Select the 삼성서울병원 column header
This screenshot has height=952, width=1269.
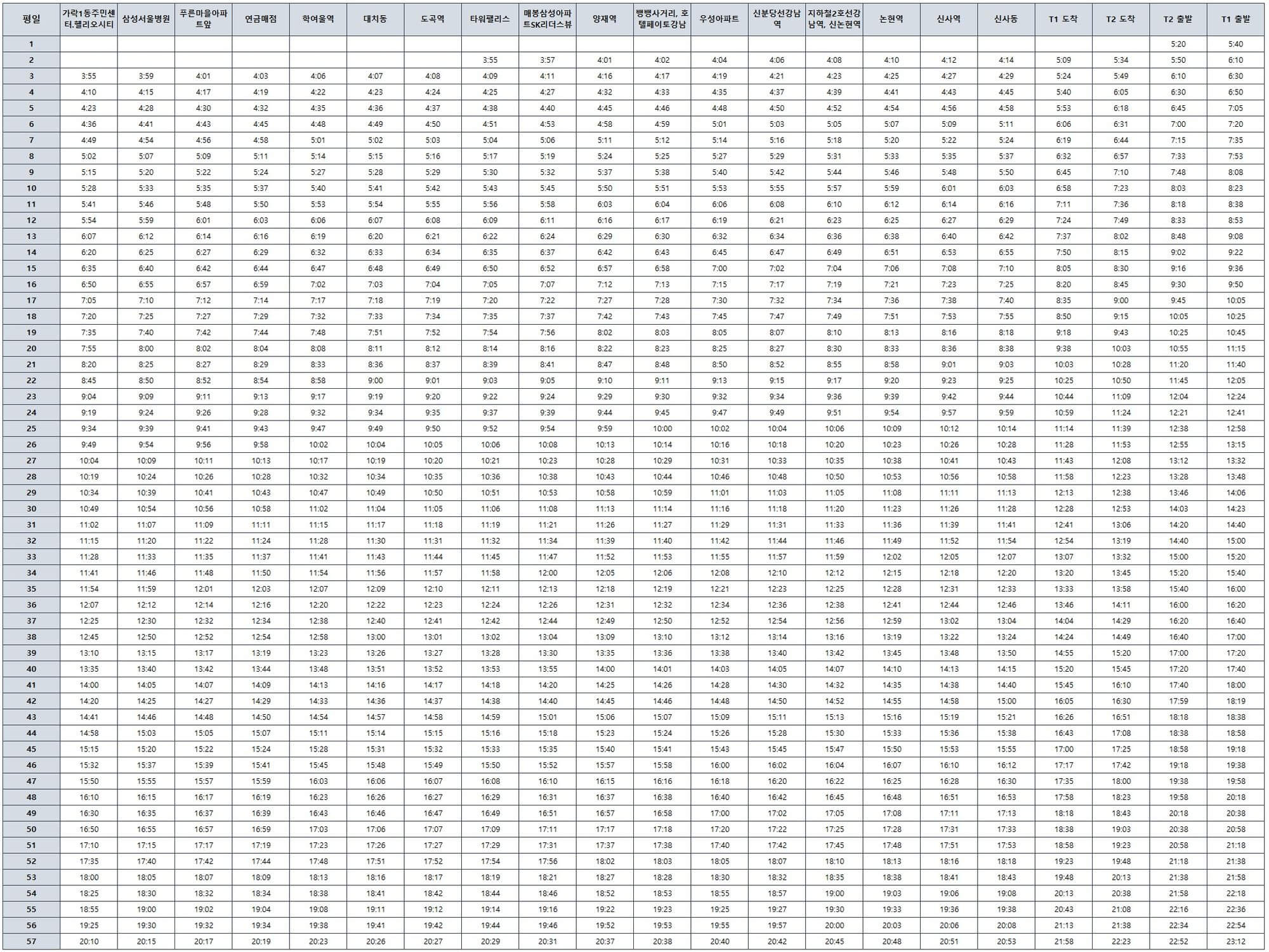146,19
